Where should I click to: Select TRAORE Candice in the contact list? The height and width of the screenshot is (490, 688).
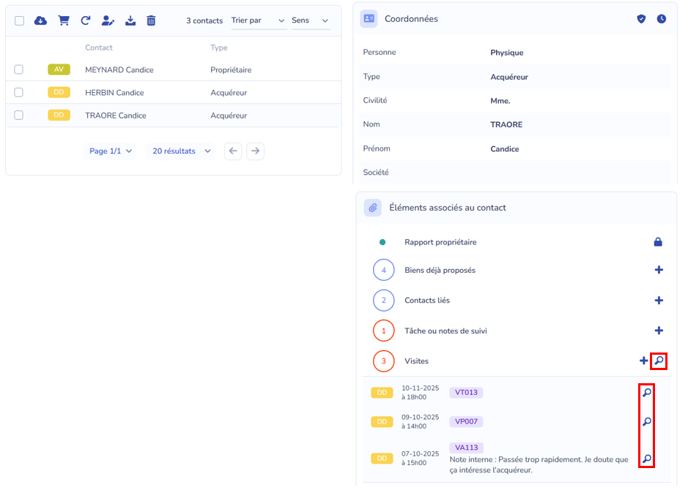point(116,115)
